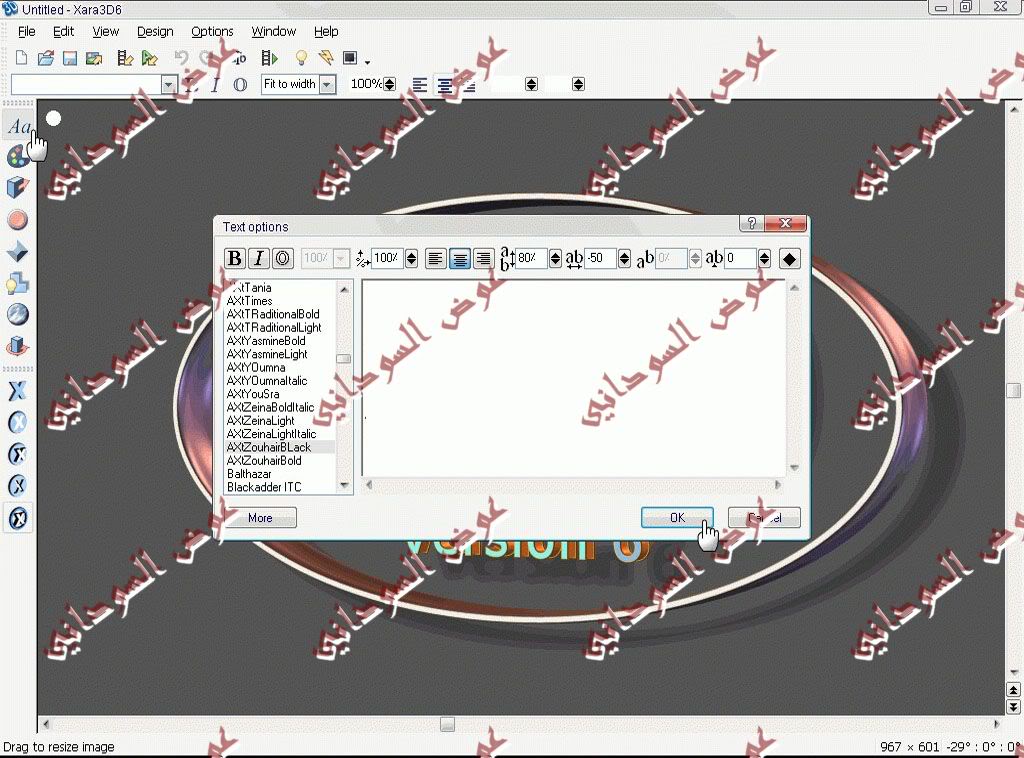Click the Export animation icon
The width and height of the screenshot is (1024, 758).
125,58
